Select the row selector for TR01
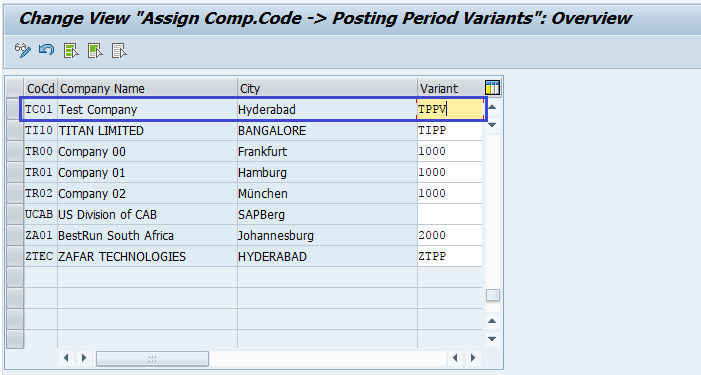The height and width of the screenshot is (375, 701). tap(15, 173)
